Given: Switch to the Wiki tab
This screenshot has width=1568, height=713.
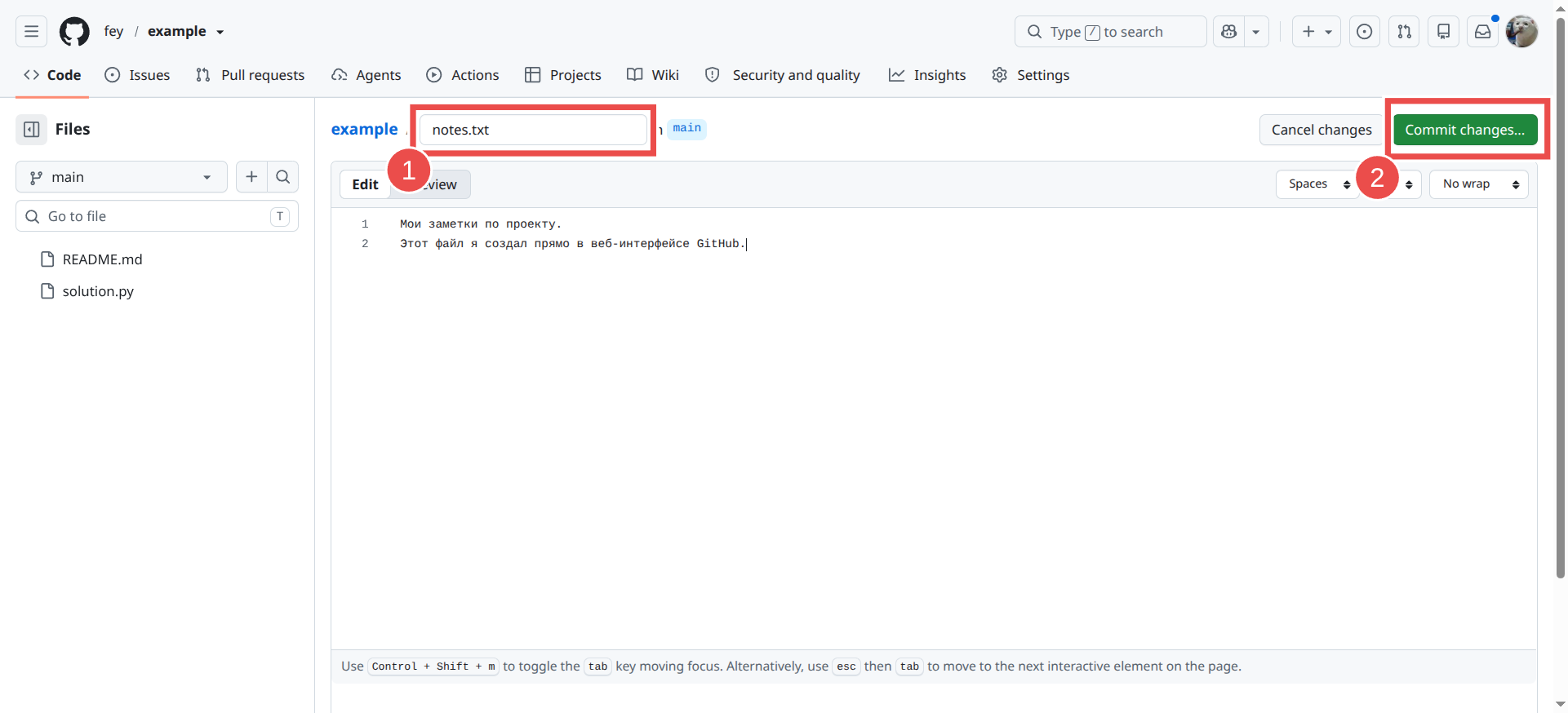Looking at the screenshot, I should click(652, 75).
